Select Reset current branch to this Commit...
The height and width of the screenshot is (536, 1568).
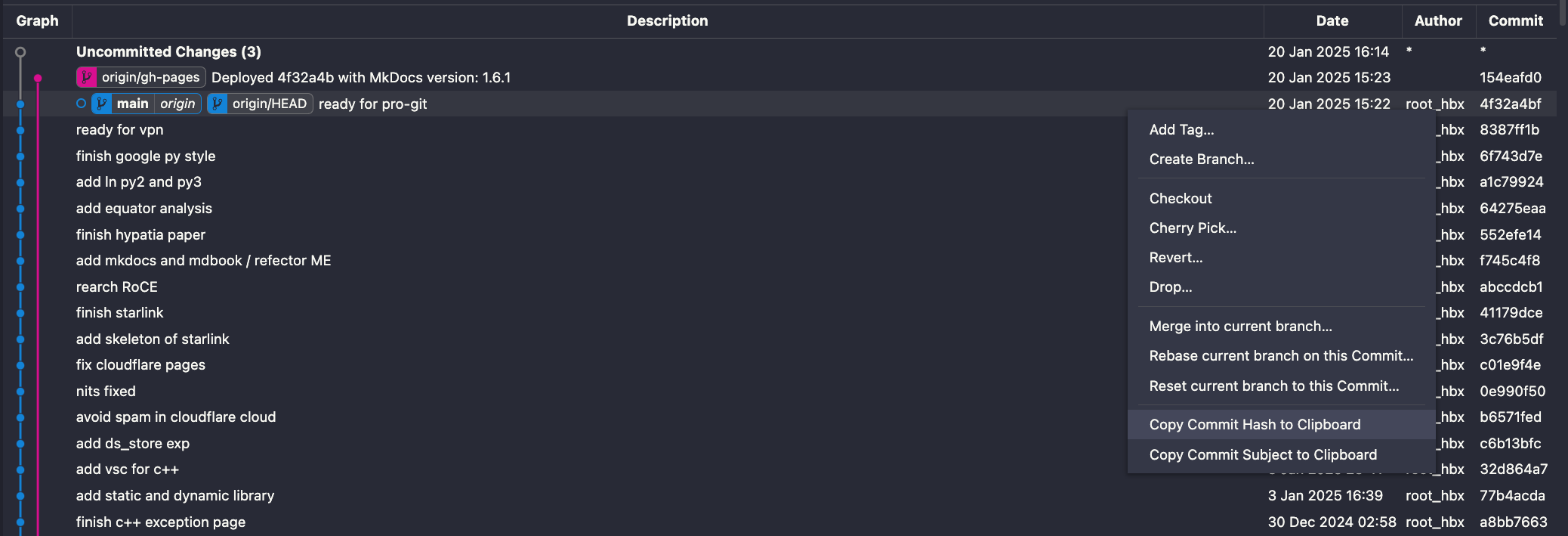[1273, 386]
